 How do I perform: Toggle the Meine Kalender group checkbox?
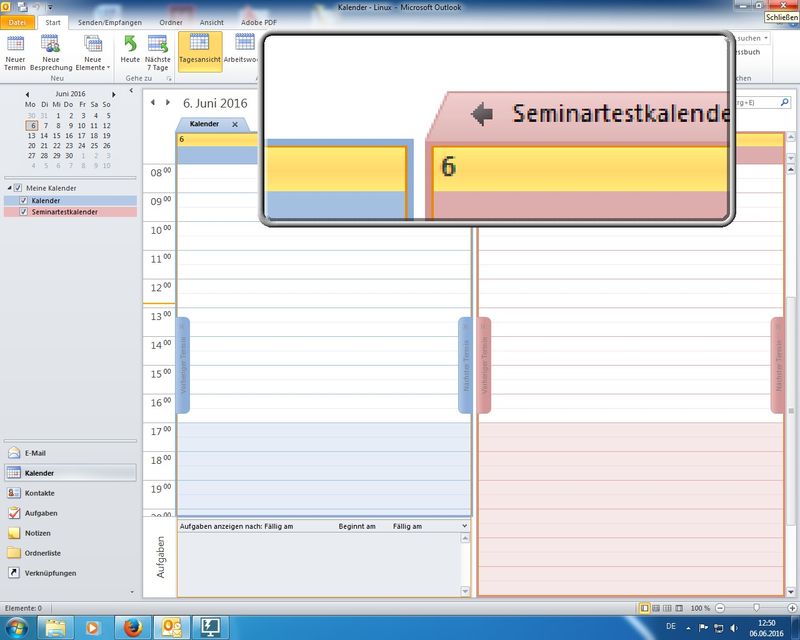click(18, 188)
